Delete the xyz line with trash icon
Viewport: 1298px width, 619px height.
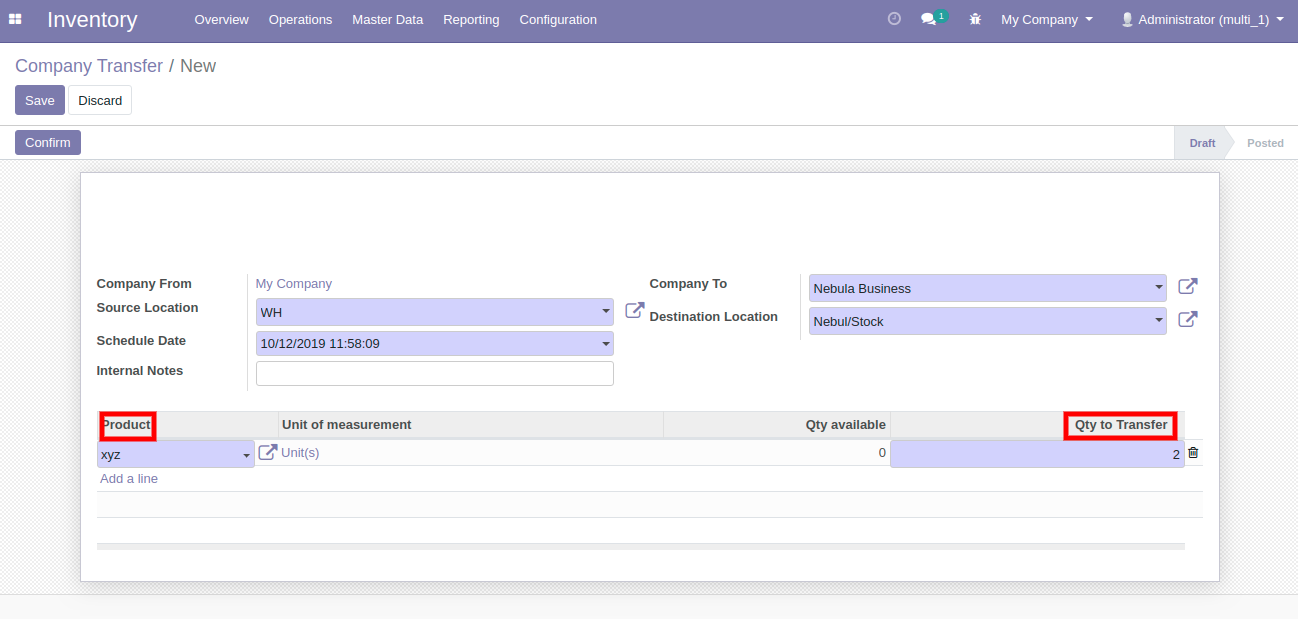[x=1193, y=453]
